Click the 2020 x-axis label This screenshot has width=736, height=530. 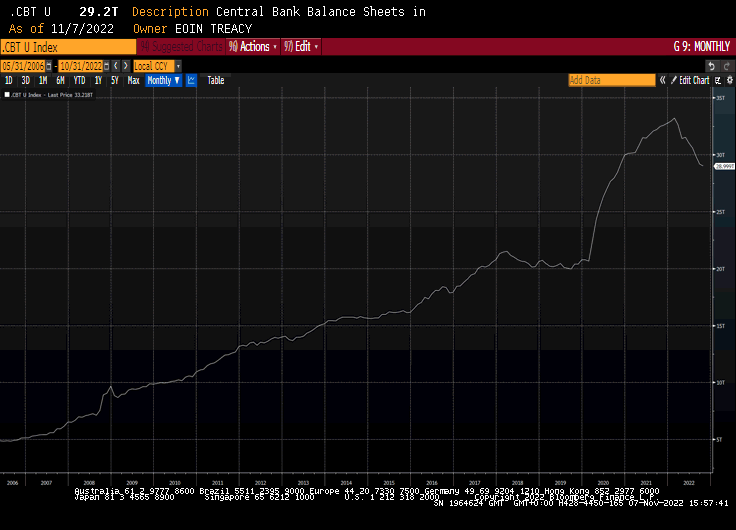point(603,483)
